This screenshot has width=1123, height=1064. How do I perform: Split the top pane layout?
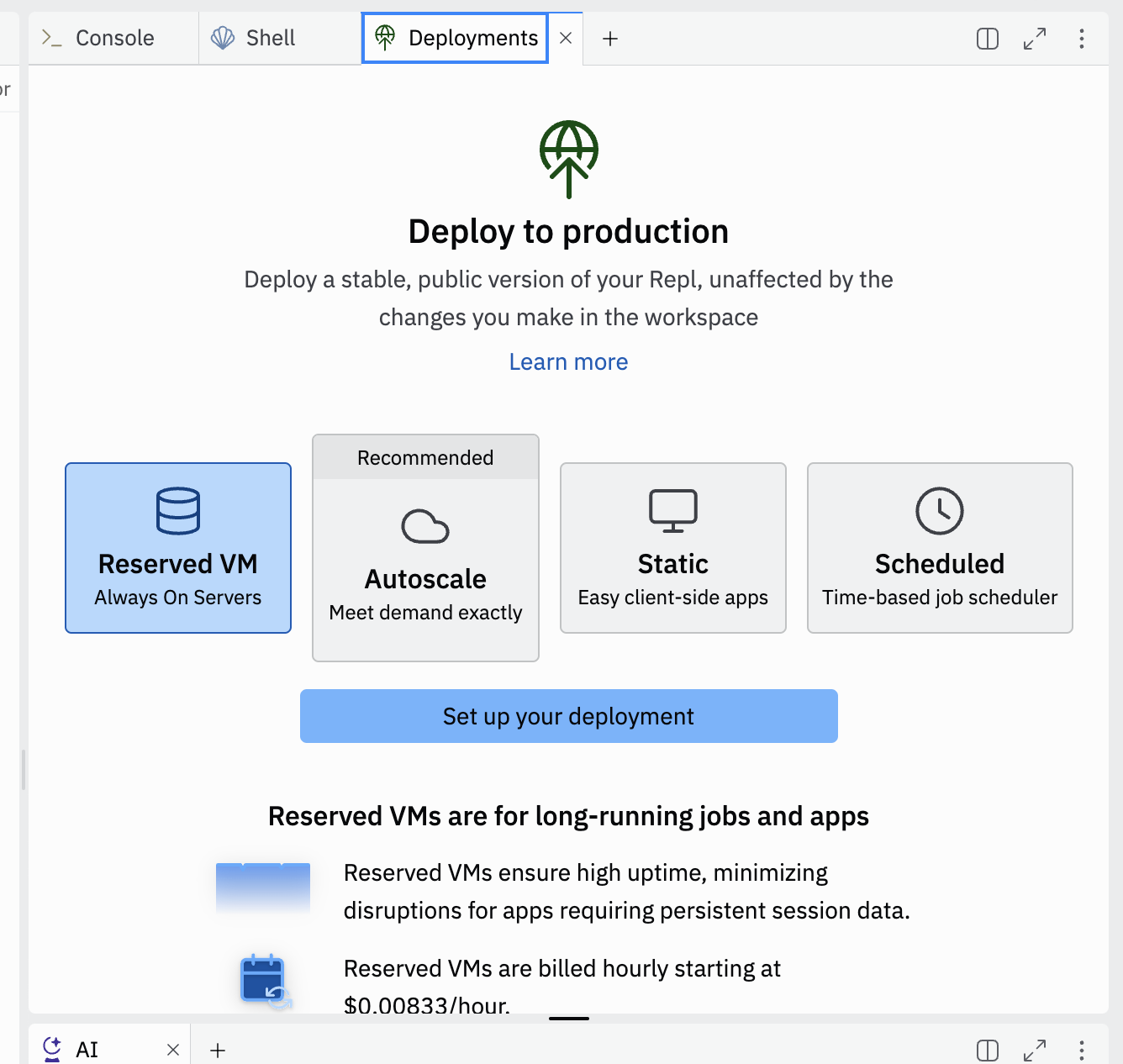988,39
